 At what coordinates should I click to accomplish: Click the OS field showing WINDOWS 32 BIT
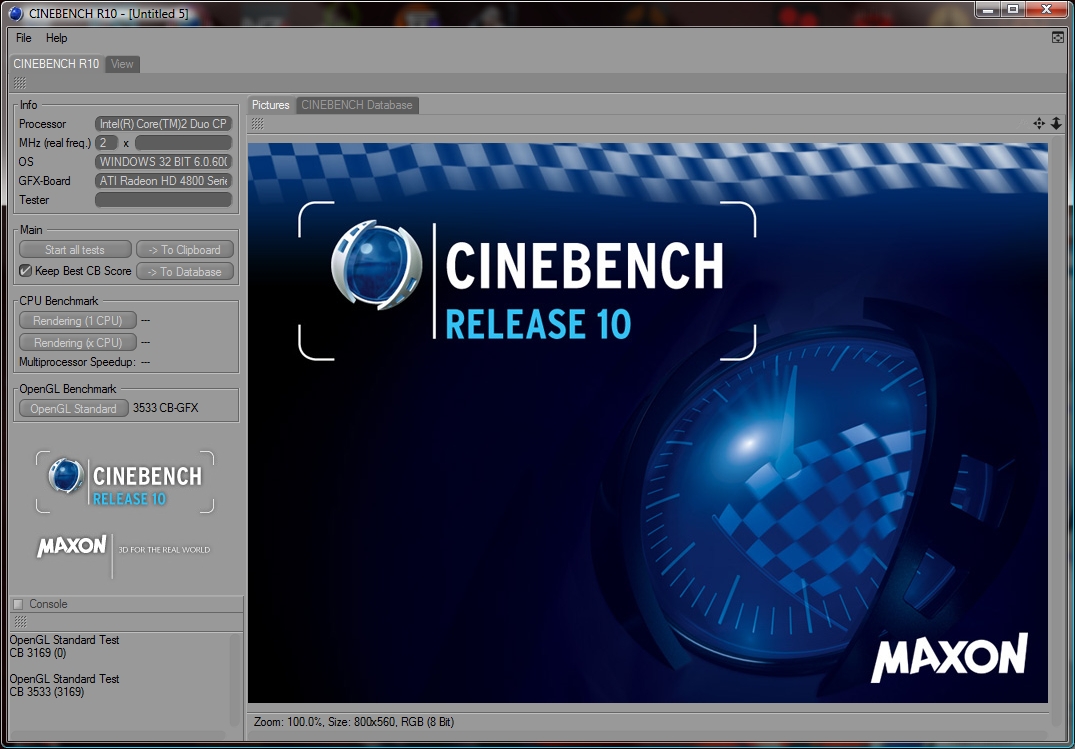pyautogui.click(x=163, y=162)
